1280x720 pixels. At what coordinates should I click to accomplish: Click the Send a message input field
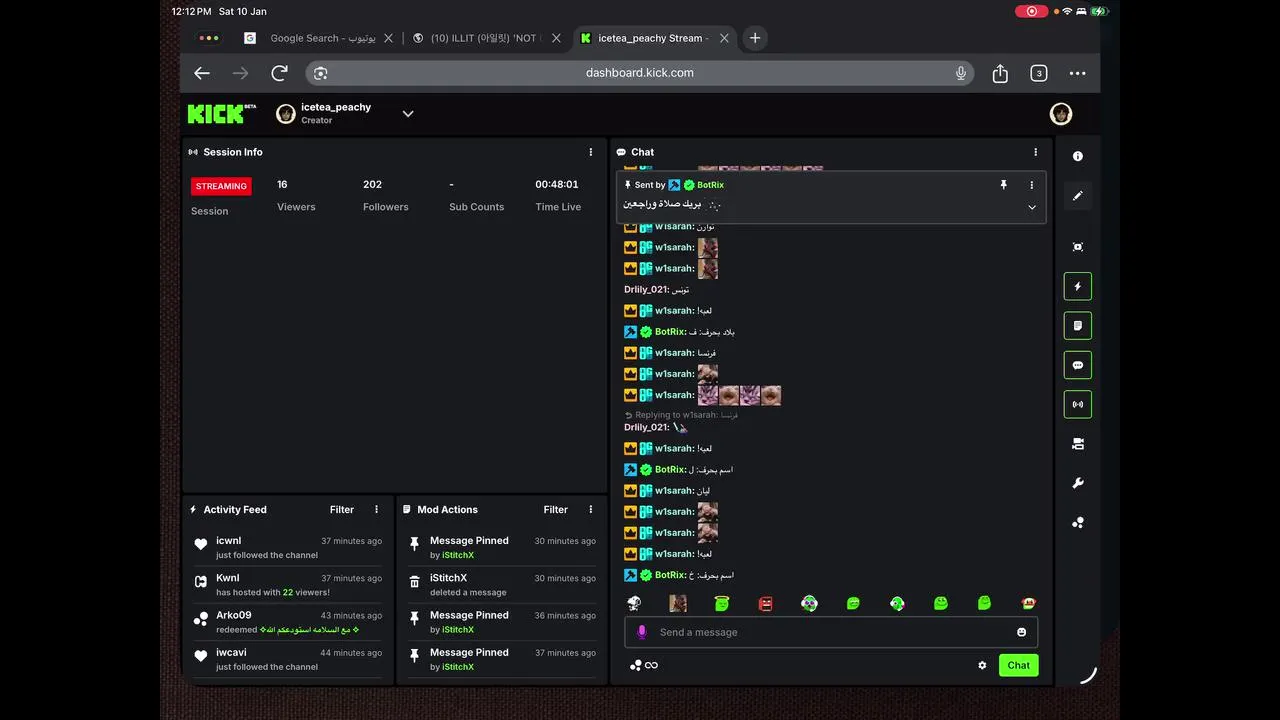point(831,632)
